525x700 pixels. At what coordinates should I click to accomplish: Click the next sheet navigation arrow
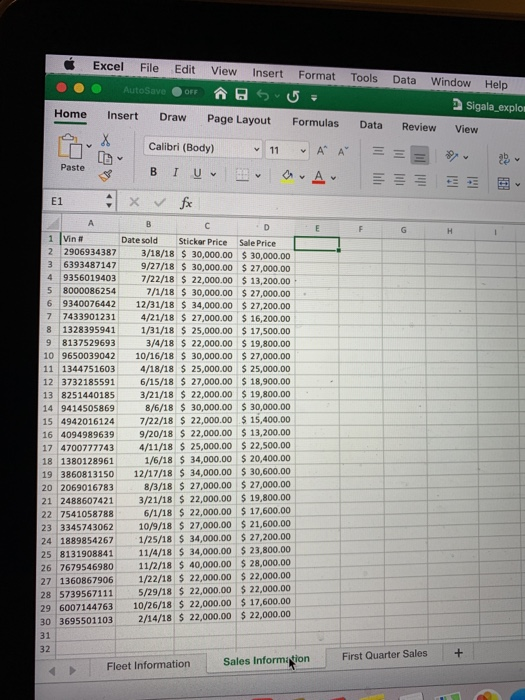[72, 671]
